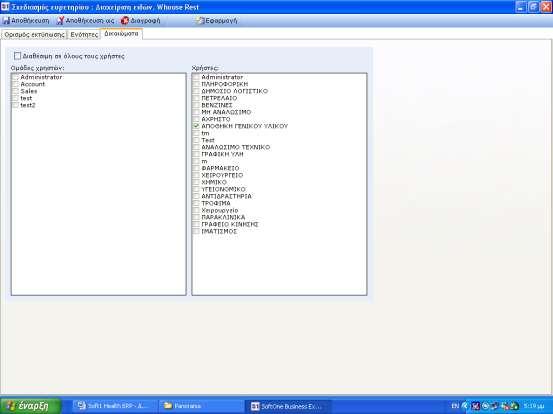The height and width of the screenshot is (414, 553).
Task: Click the Εφαρμογή apply icon
Action: tap(200, 21)
